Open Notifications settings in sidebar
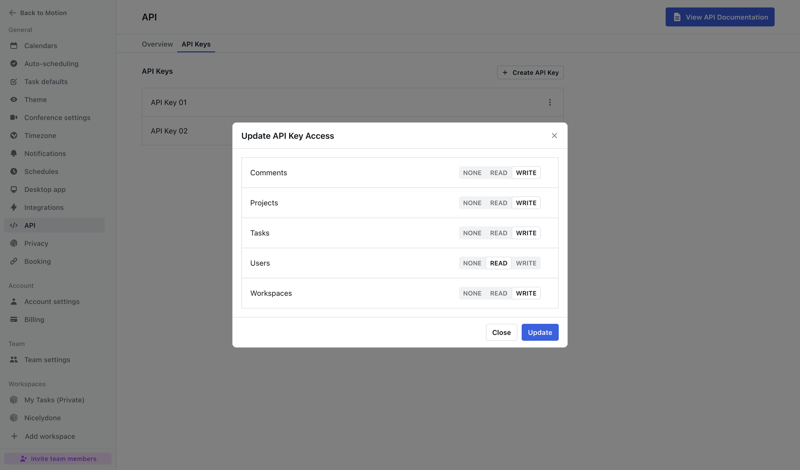The width and height of the screenshot is (800, 470). pos(55,153)
